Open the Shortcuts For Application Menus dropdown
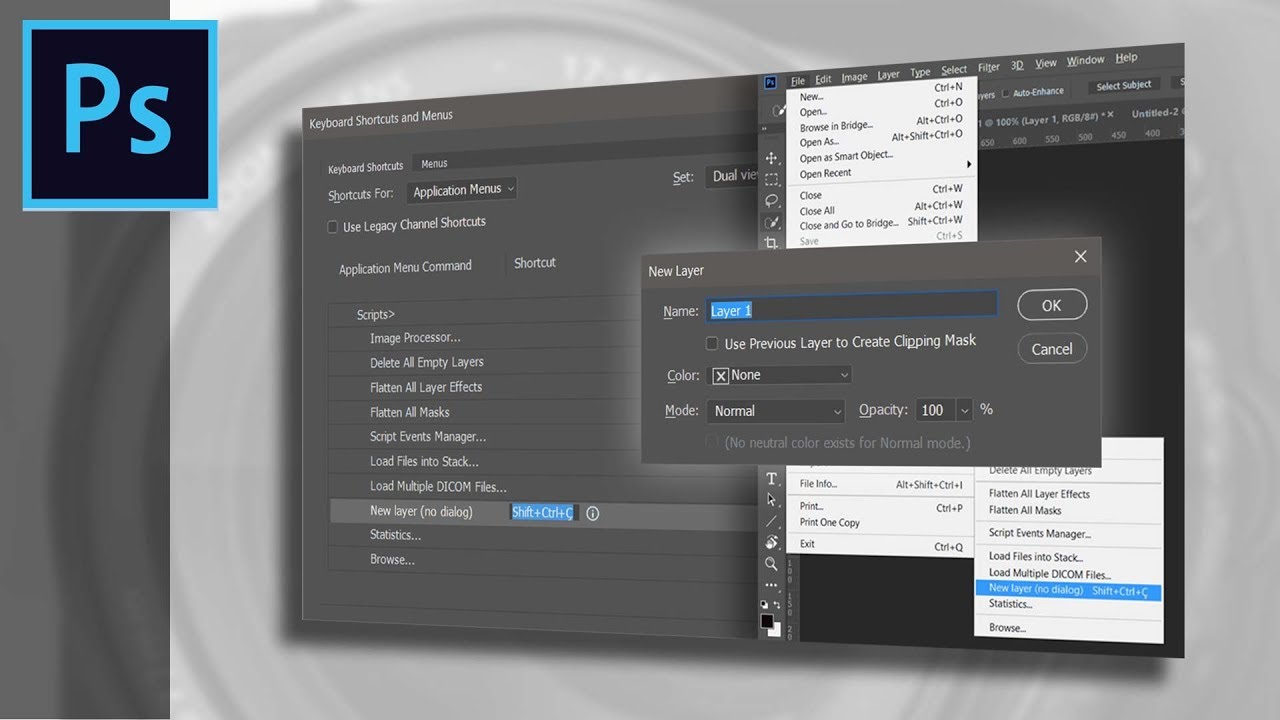 click(464, 189)
